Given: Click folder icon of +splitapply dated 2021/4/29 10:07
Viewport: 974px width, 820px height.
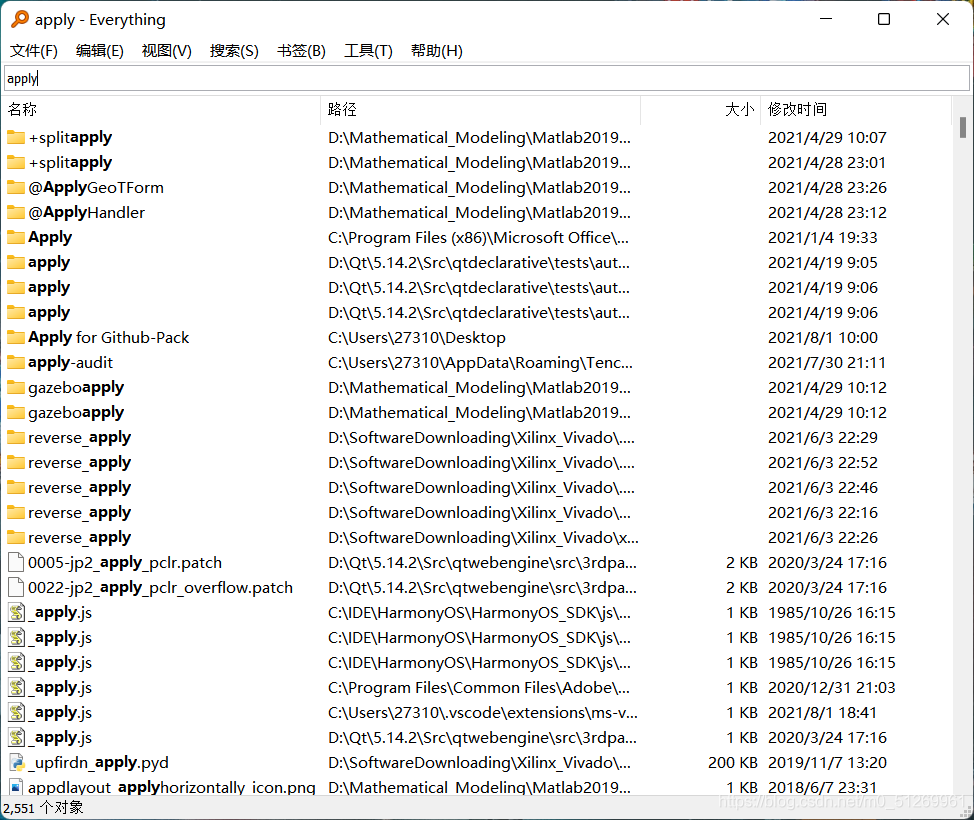Looking at the screenshot, I should pyautogui.click(x=16, y=137).
